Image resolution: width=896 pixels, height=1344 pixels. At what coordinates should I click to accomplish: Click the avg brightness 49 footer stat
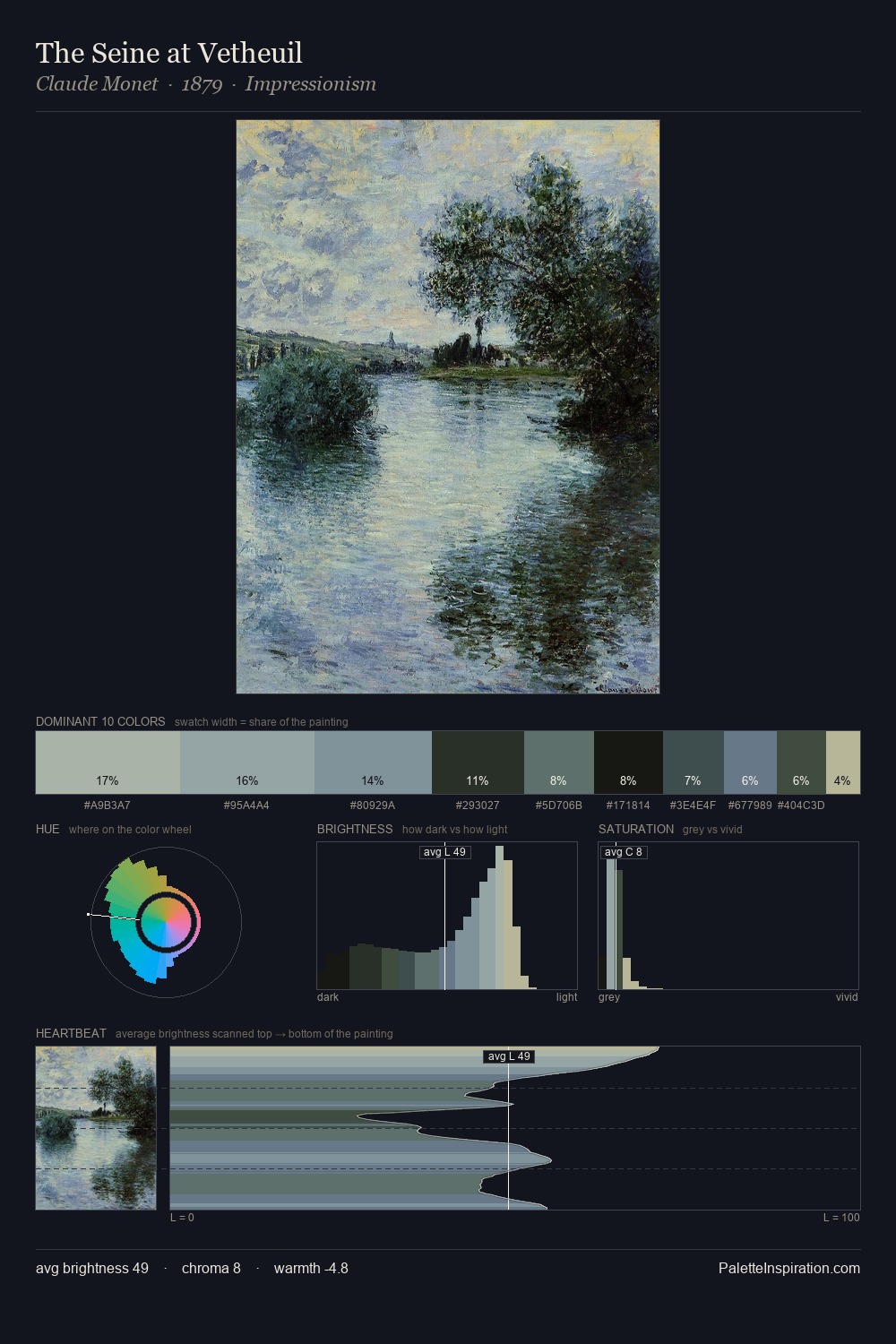point(92,1268)
